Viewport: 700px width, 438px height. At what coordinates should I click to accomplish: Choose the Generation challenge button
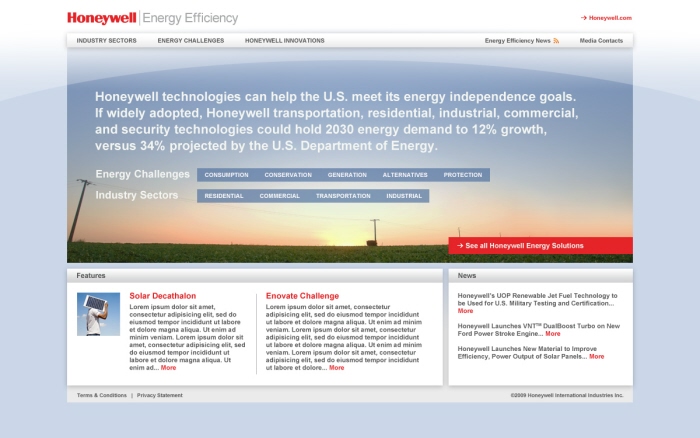tap(347, 175)
